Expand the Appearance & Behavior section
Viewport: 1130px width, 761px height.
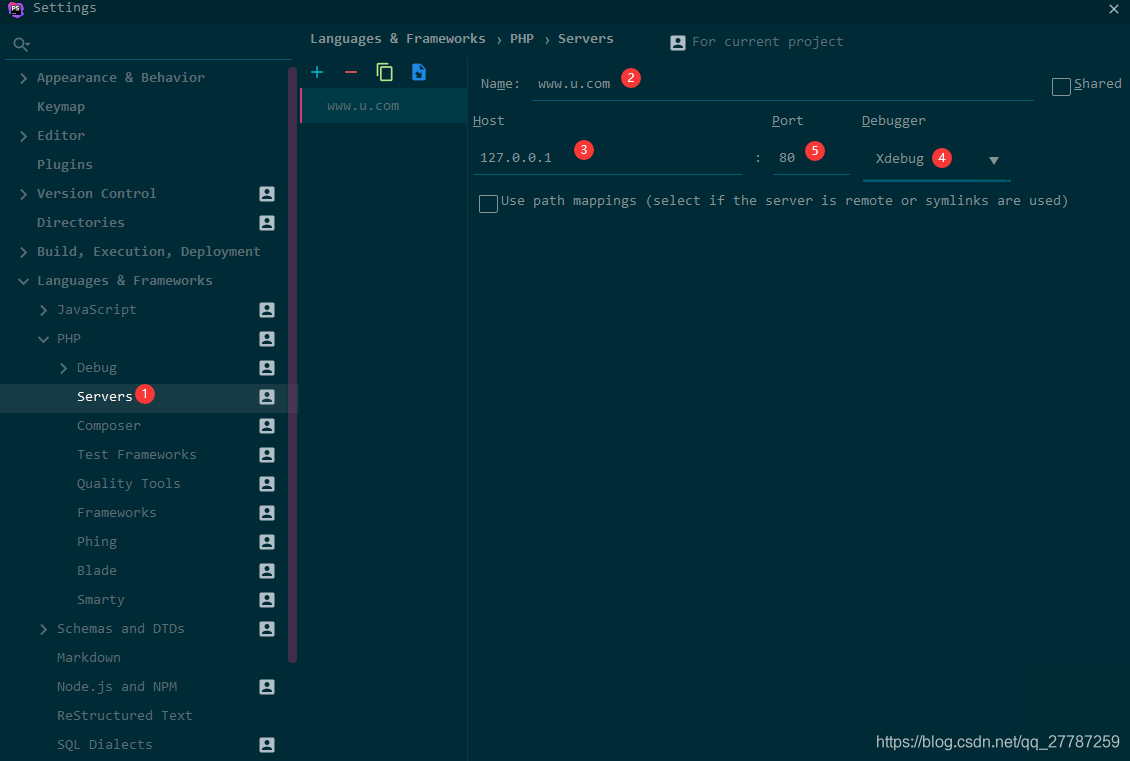click(x=23, y=77)
